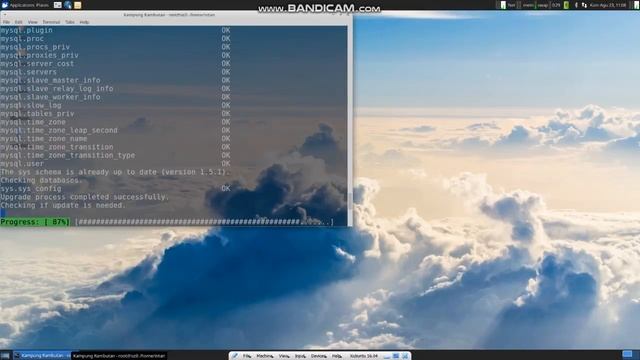The image size is (640, 360).
Task: Click 'Checking if update is needed.' line
Action: tap(63, 205)
